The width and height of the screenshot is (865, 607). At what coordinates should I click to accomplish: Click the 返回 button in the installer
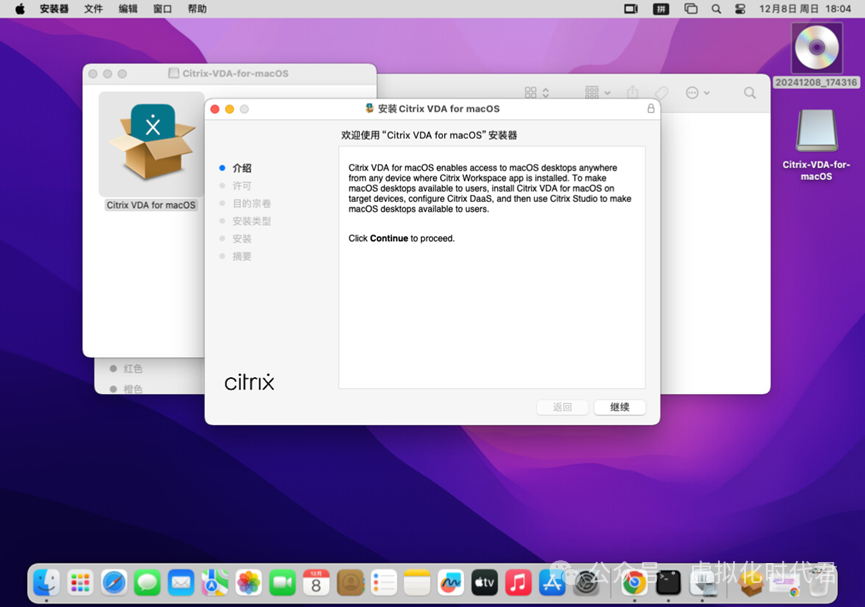click(562, 407)
